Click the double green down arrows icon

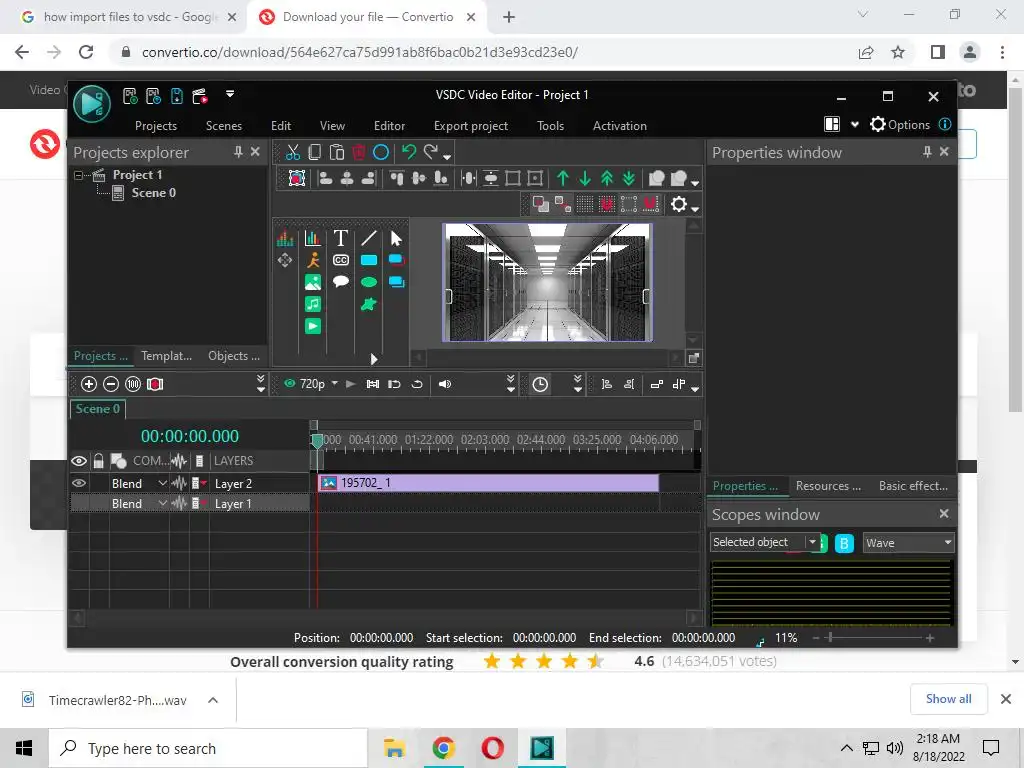(x=629, y=178)
